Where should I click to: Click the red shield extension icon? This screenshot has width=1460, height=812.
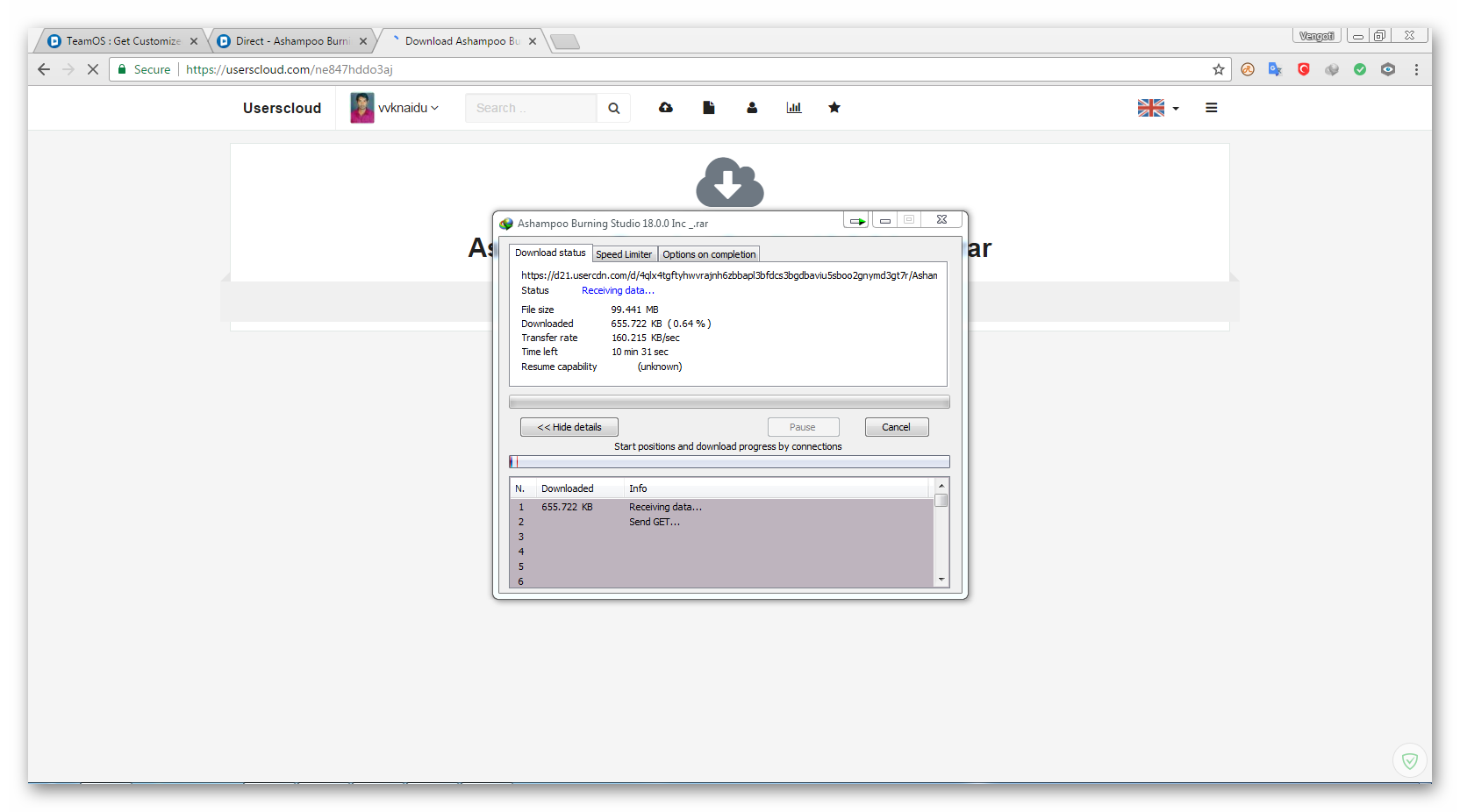(1304, 69)
